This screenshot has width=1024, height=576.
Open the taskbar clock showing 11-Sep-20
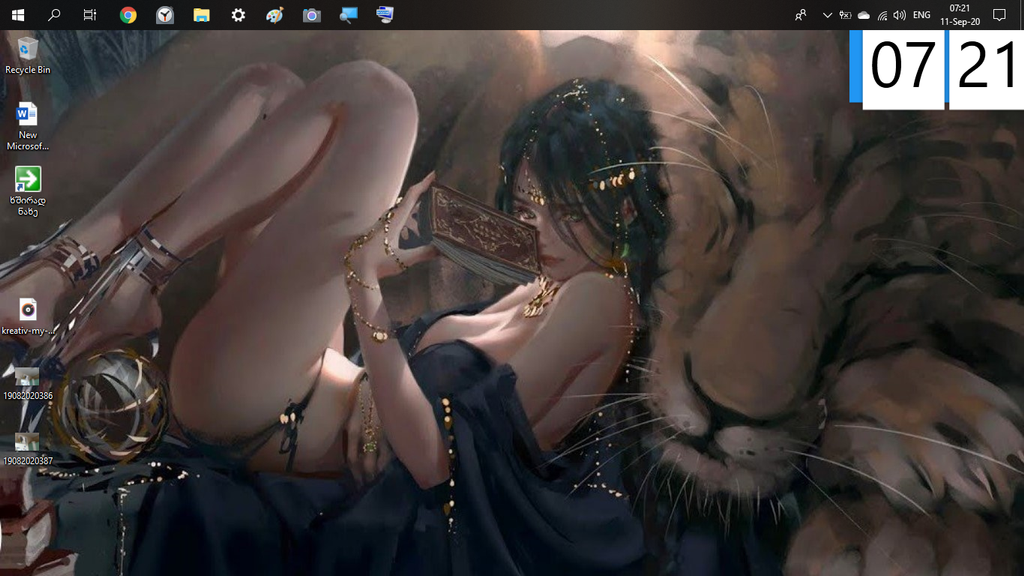(960, 15)
